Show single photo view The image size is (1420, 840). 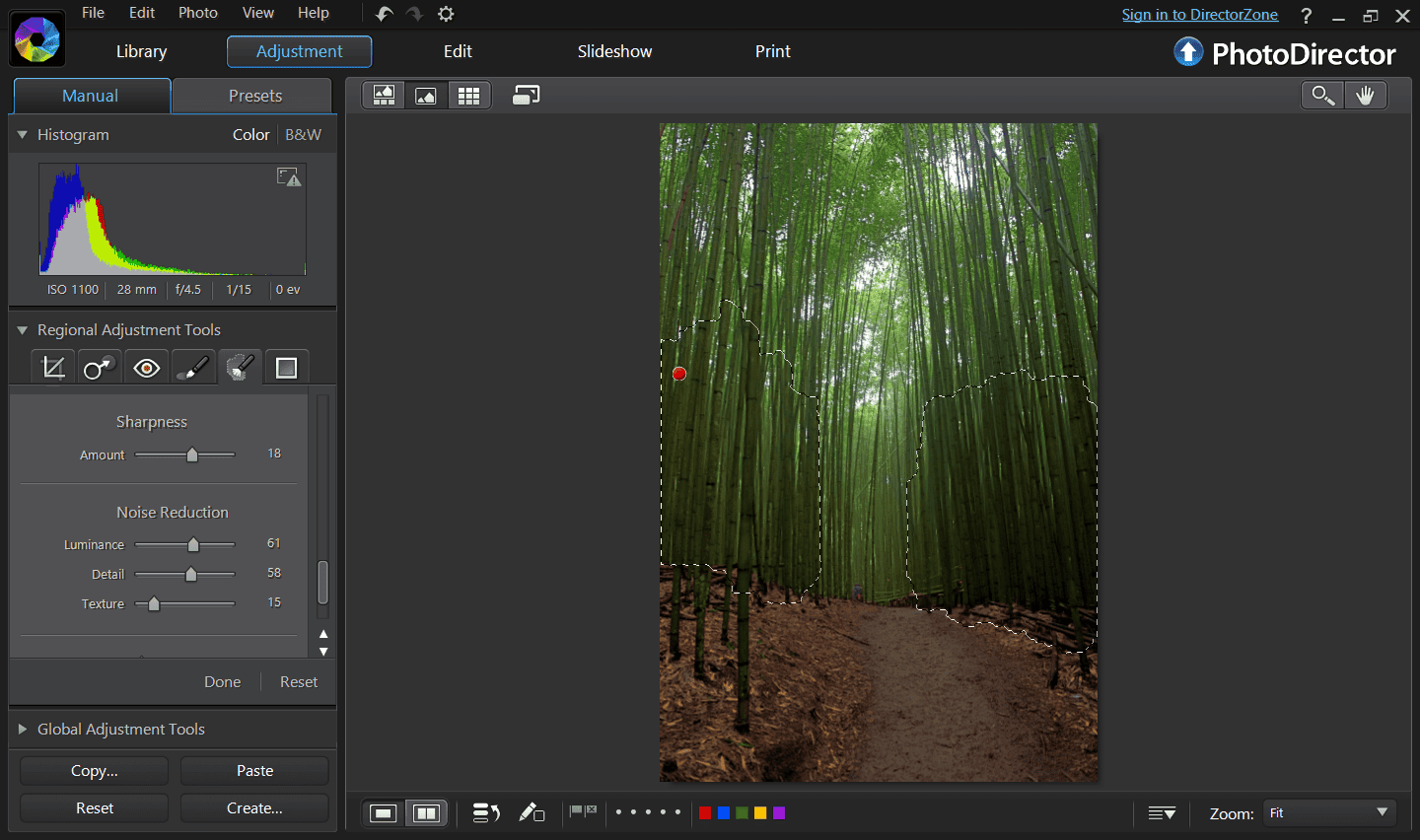(384, 813)
